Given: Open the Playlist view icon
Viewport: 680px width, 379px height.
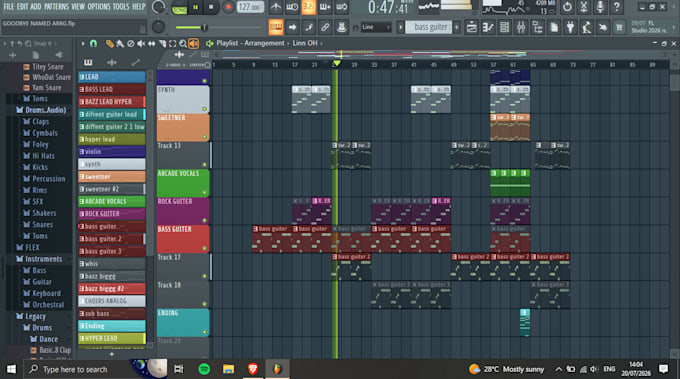Looking at the screenshot, I should pyautogui.click(x=471, y=27).
